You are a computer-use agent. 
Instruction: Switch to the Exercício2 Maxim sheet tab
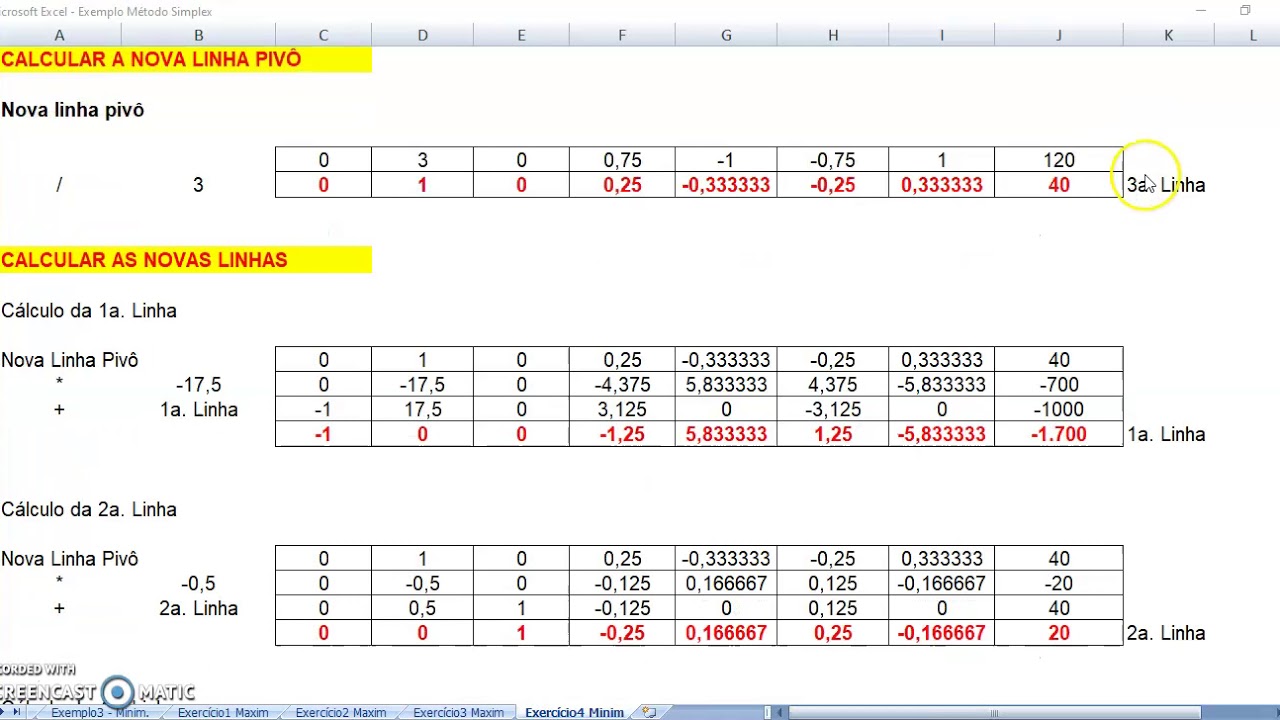340,712
